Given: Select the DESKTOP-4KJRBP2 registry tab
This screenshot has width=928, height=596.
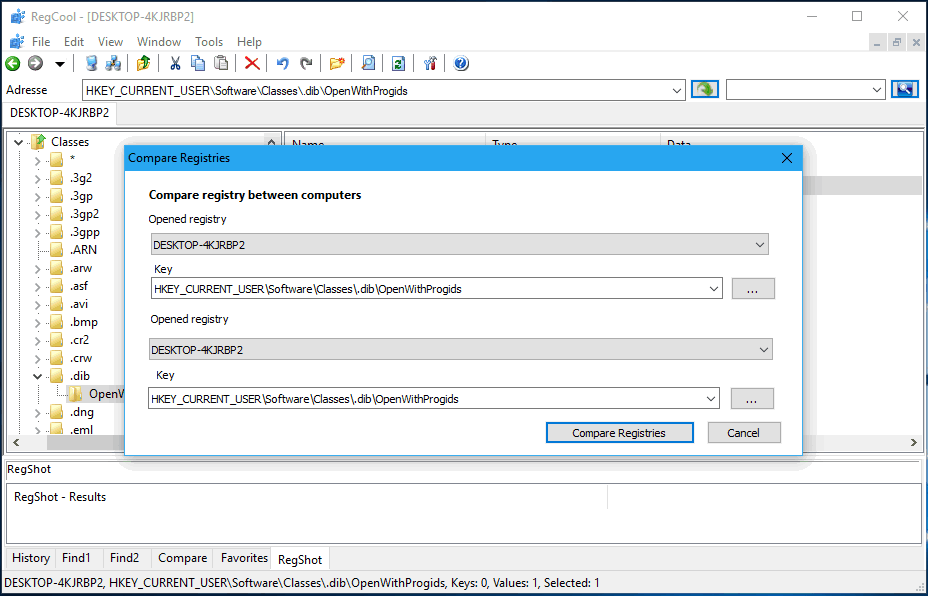Looking at the screenshot, I should click(60, 113).
